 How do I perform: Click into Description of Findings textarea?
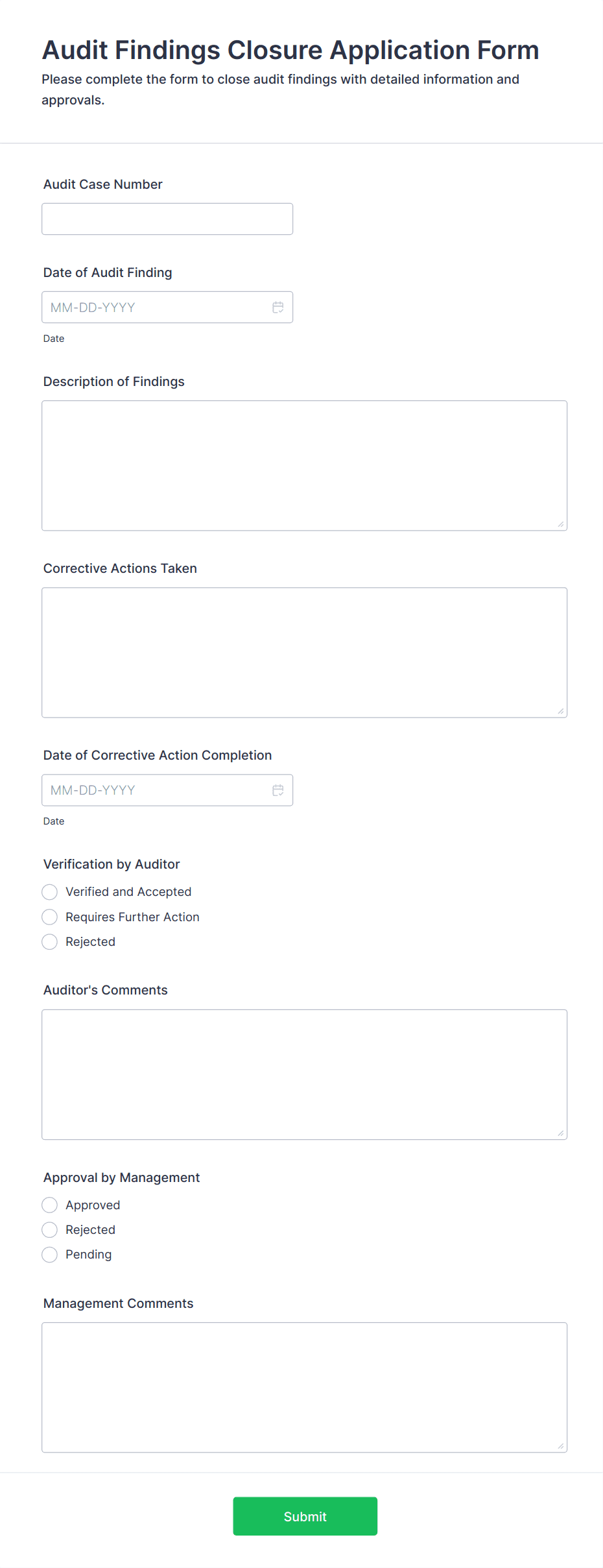304,466
